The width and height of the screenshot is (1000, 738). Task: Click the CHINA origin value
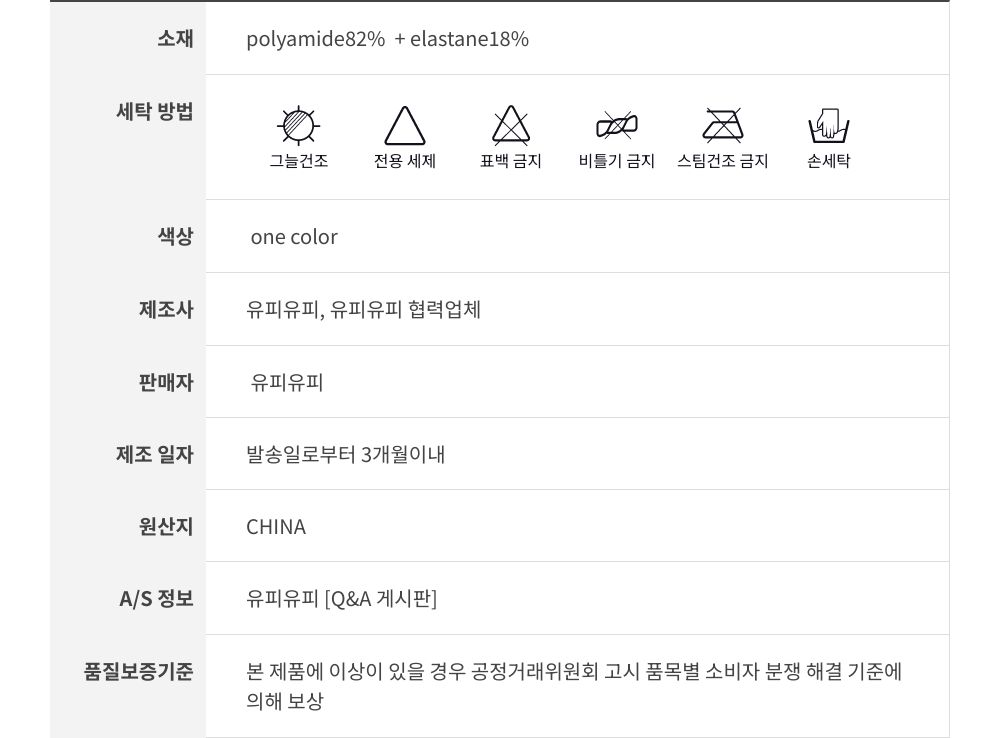(276, 527)
